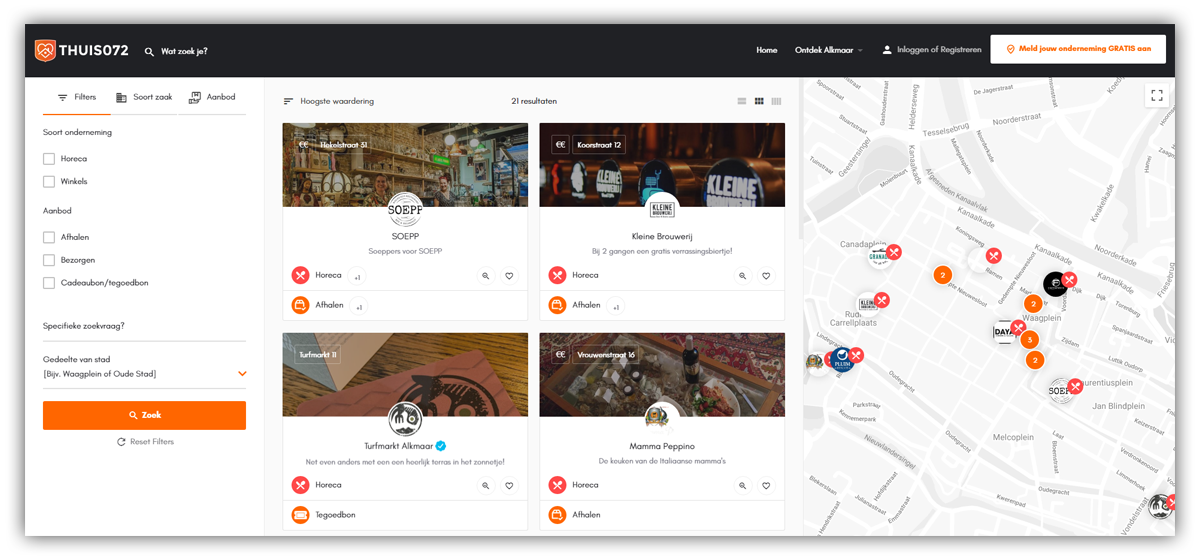Click Reset Filters link
The image size is (1200, 560).
(x=145, y=442)
